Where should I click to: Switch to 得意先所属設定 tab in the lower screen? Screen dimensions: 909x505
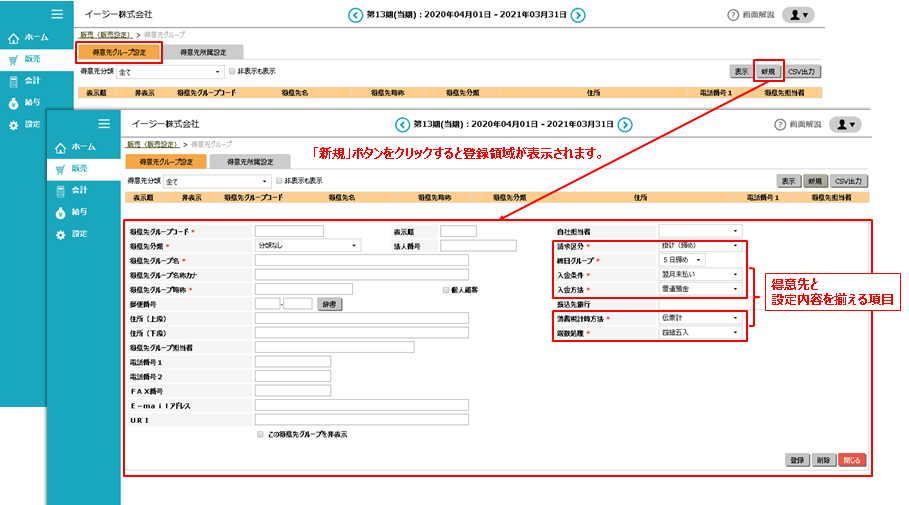pyautogui.click(x=249, y=161)
